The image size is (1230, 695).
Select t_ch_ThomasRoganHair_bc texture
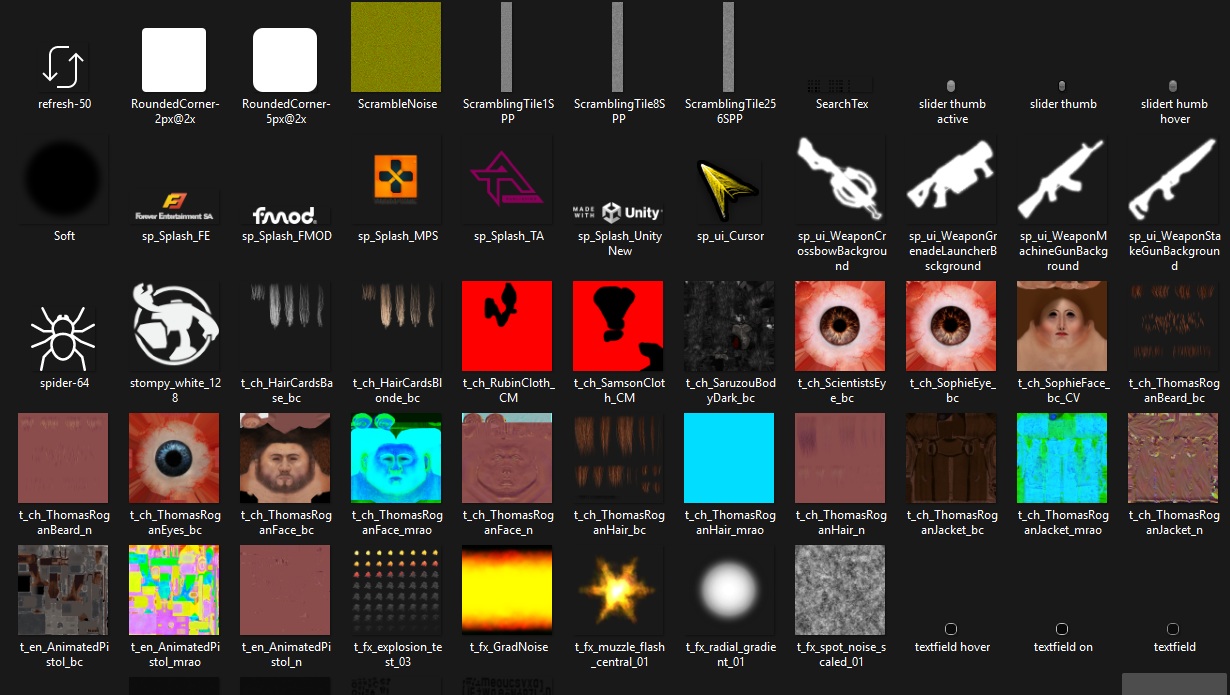coord(618,458)
